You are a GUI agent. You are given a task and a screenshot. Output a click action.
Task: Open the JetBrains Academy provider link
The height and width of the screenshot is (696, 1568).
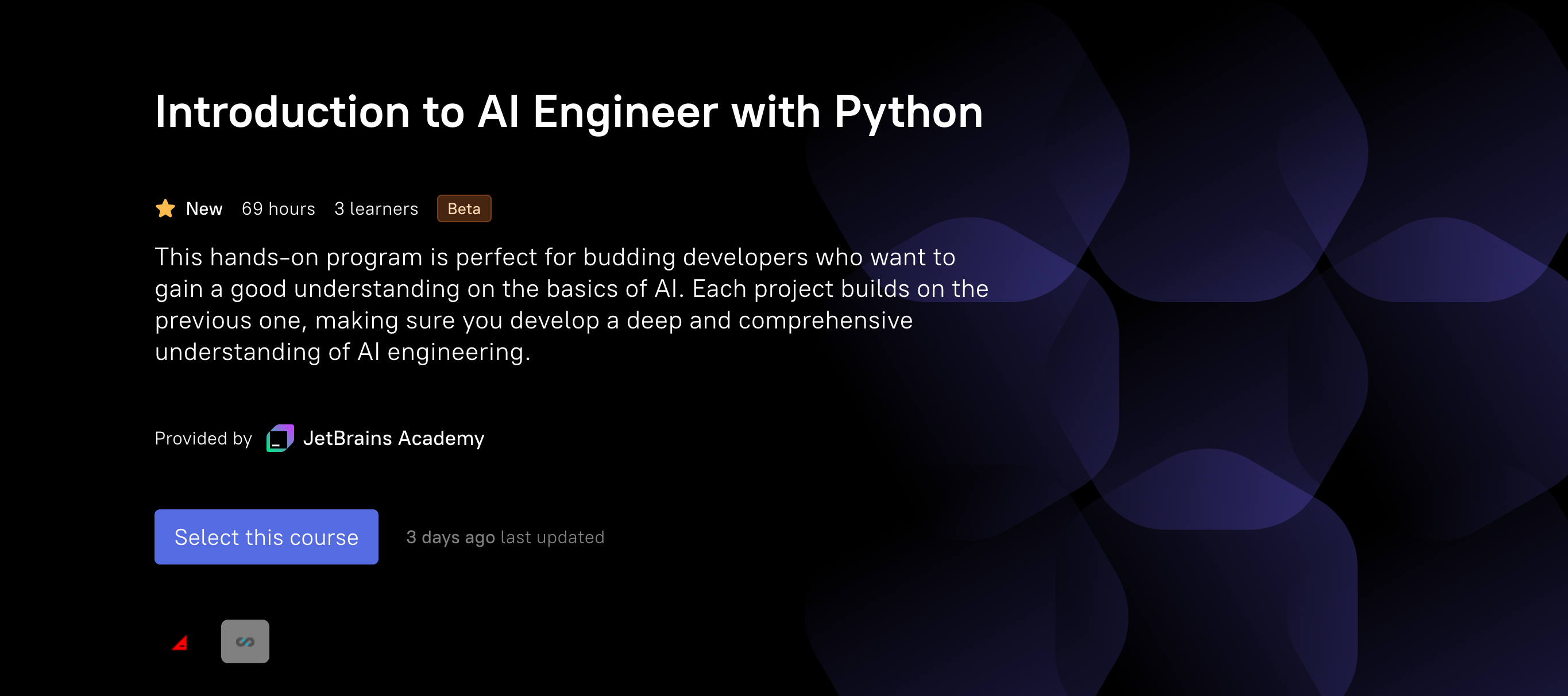(393, 438)
